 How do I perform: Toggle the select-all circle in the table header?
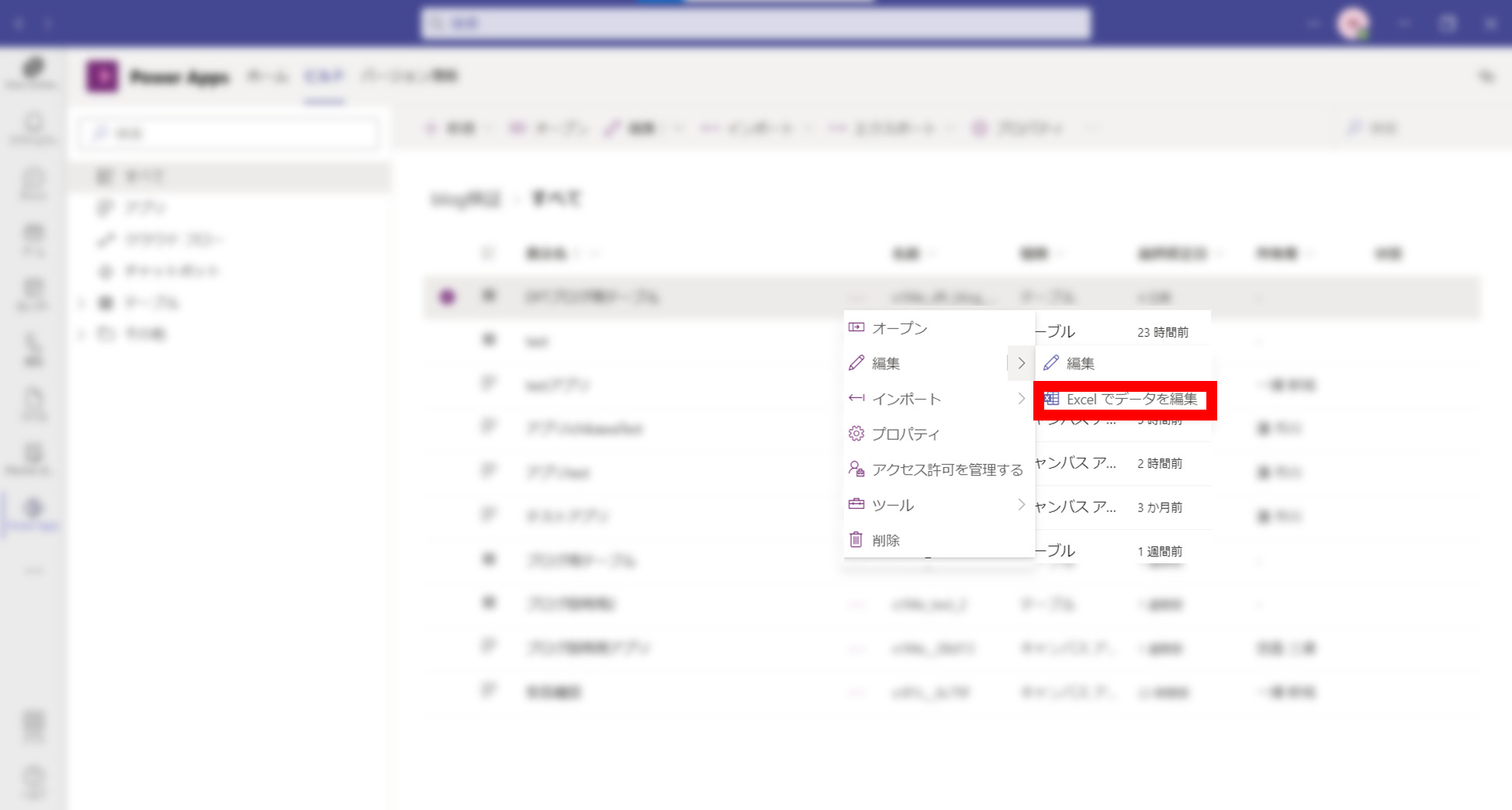pyautogui.click(x=488, y=253)
